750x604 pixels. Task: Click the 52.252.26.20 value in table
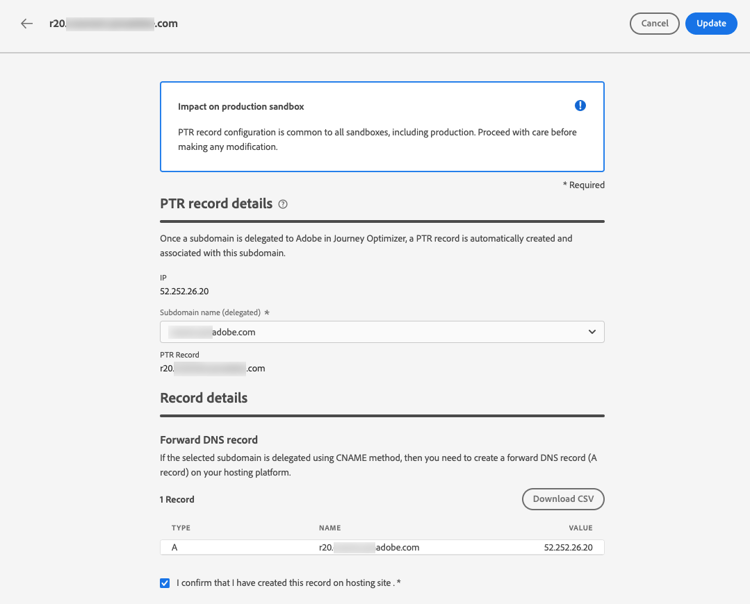click(x=568, y=548)
